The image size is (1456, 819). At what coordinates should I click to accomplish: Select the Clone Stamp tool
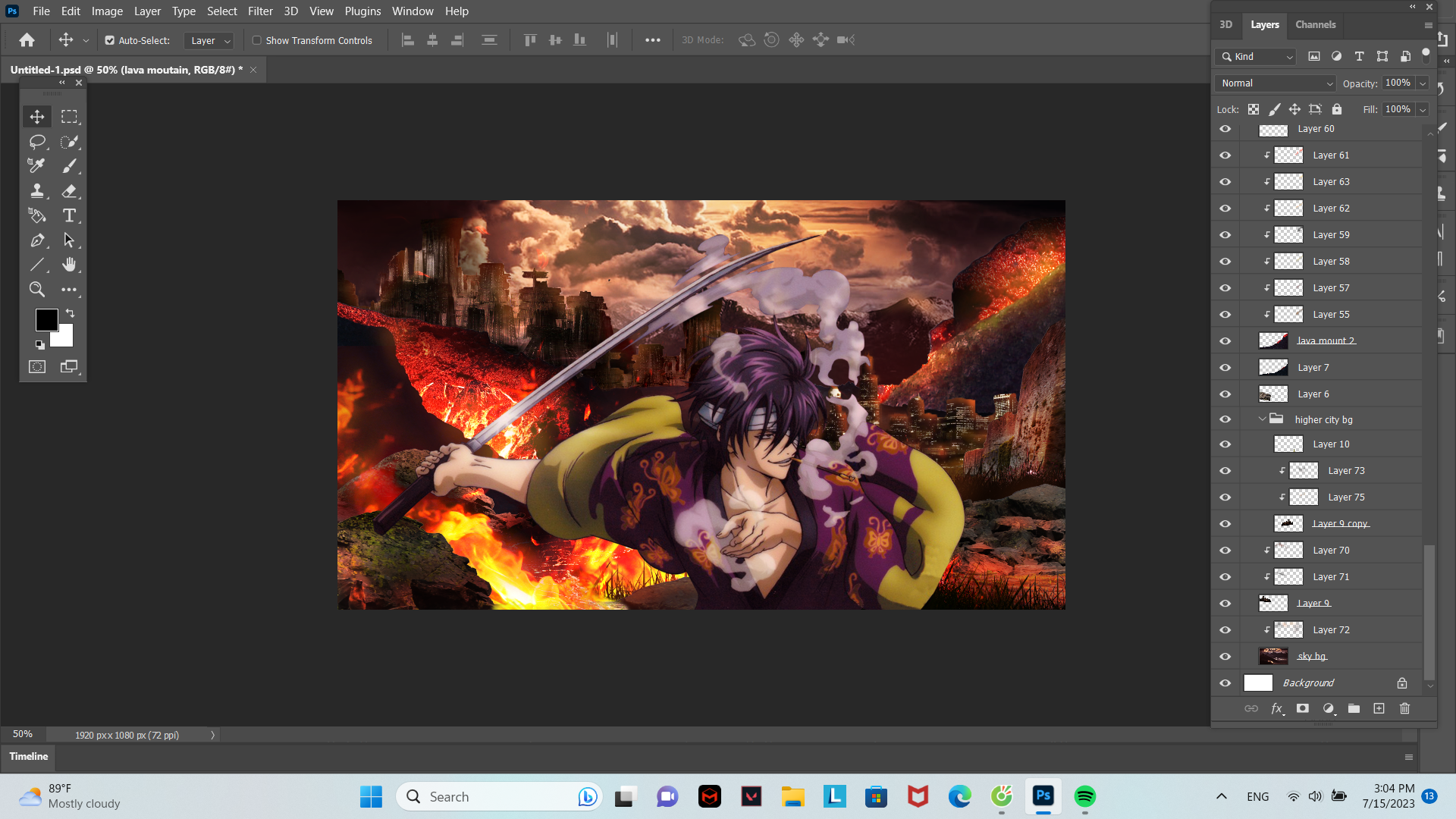click(x=36, y=190)
